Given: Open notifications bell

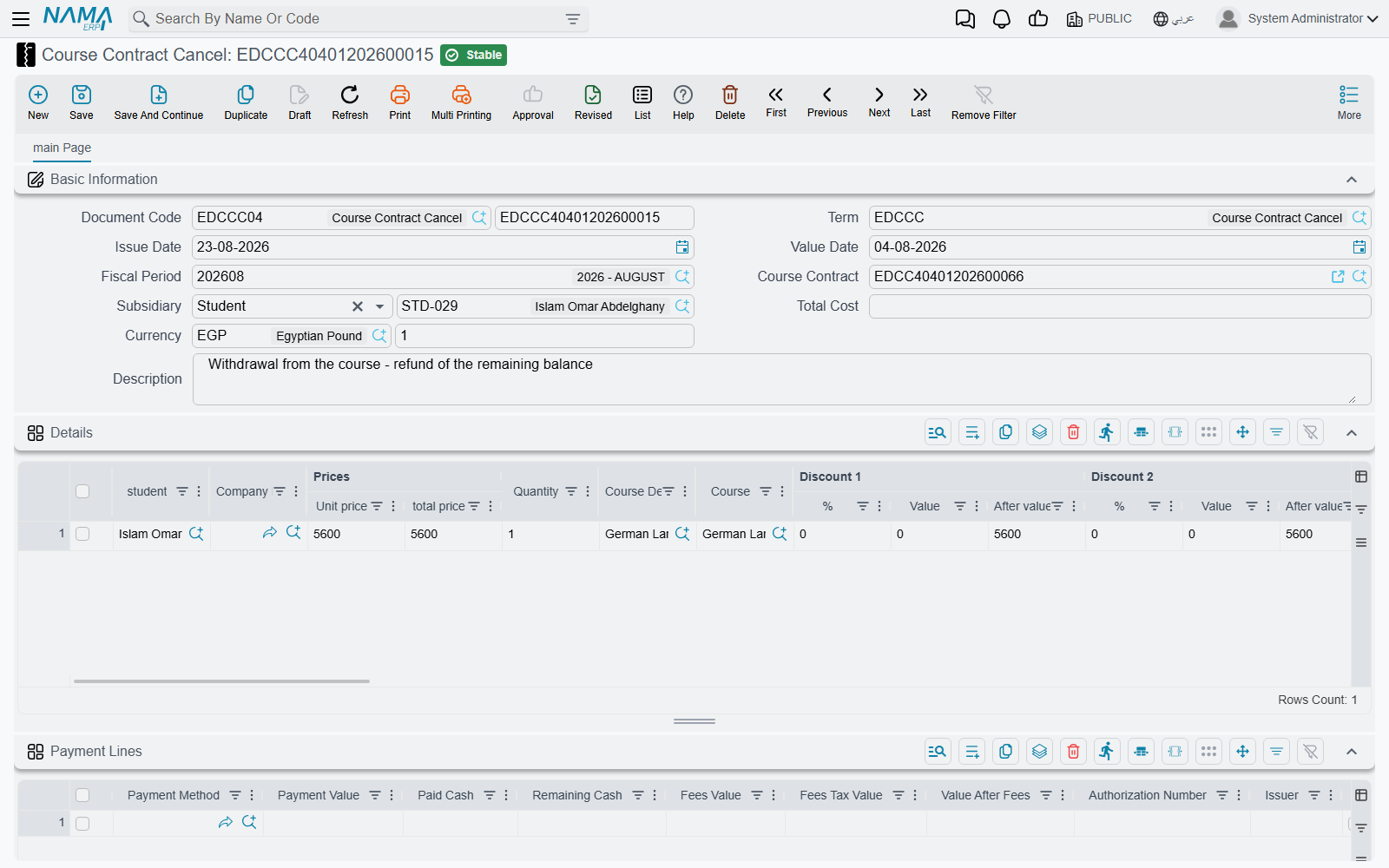Looking at the screenshot, I should (1002, 19).
